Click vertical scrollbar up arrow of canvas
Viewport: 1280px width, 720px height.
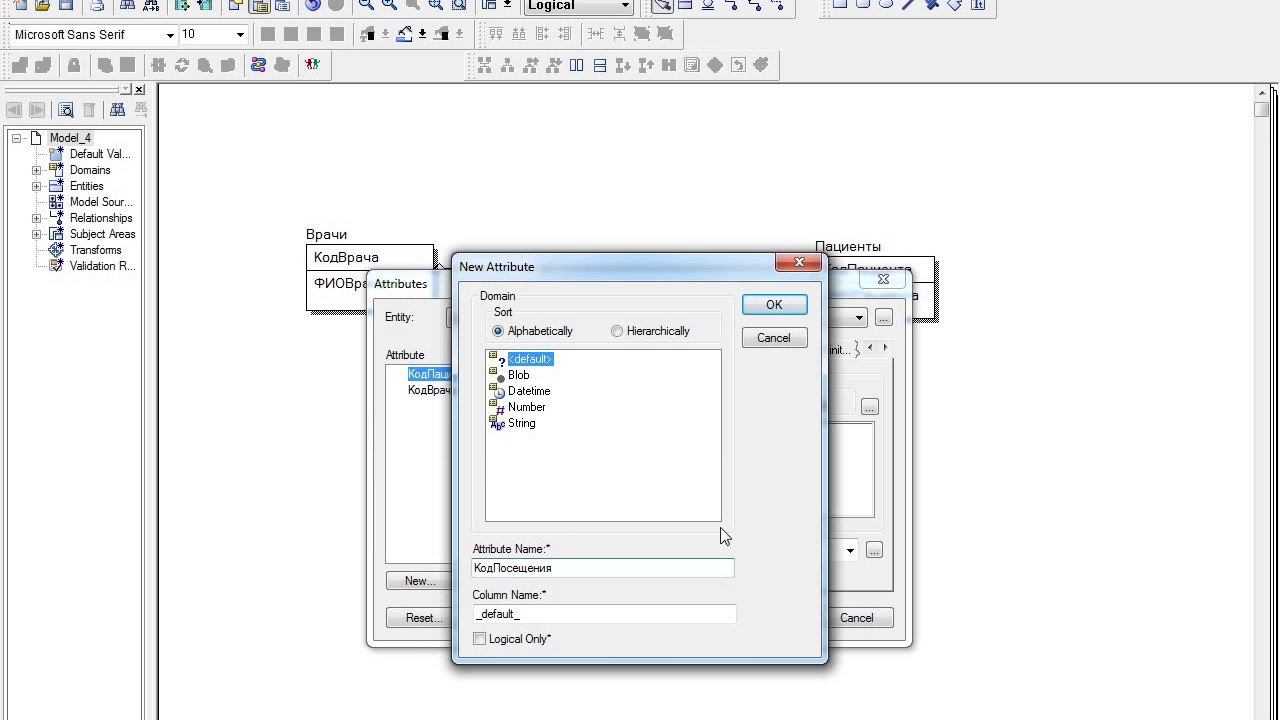pos(1262,92)
